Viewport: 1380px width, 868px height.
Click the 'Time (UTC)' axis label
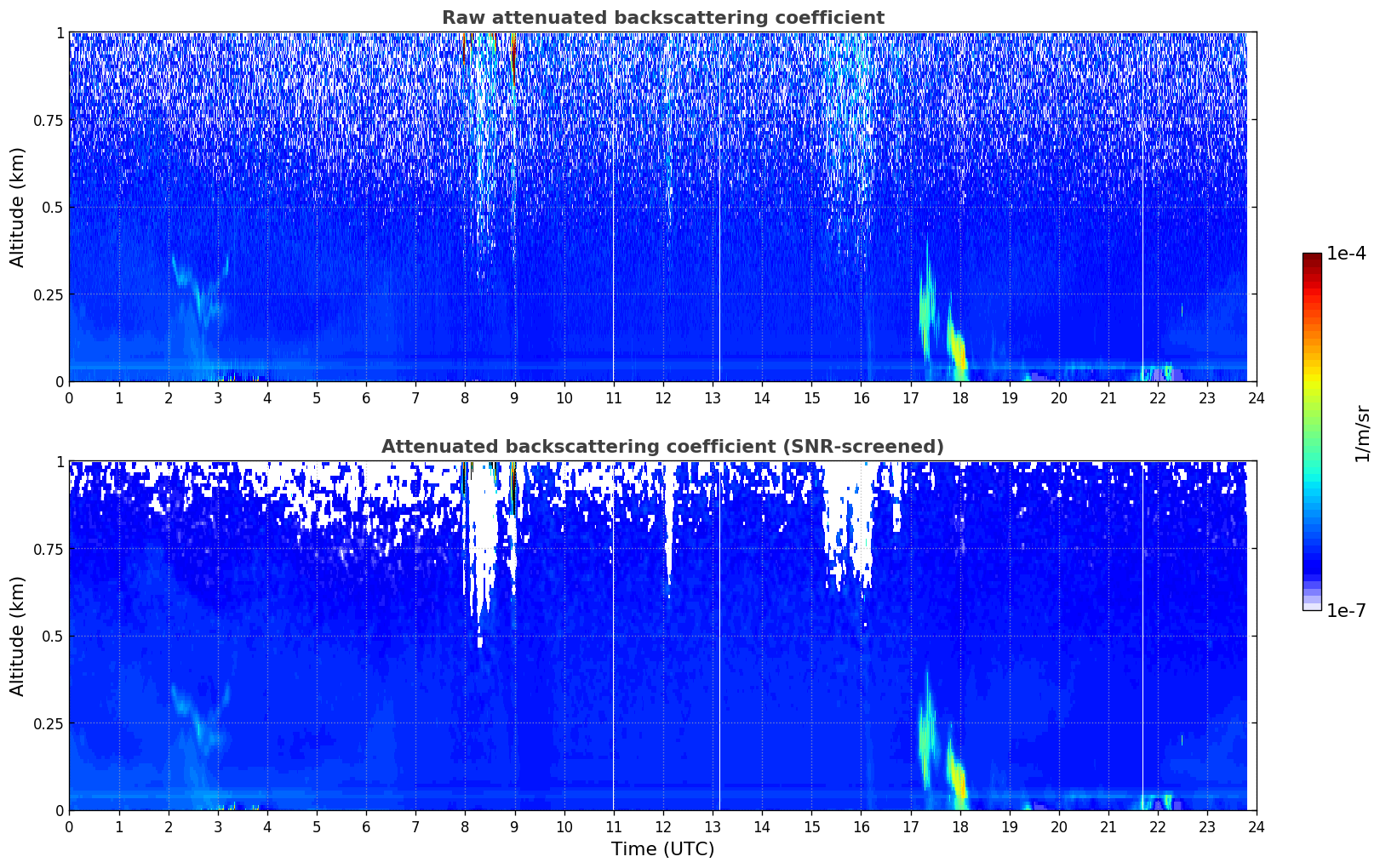pos(662,849)
